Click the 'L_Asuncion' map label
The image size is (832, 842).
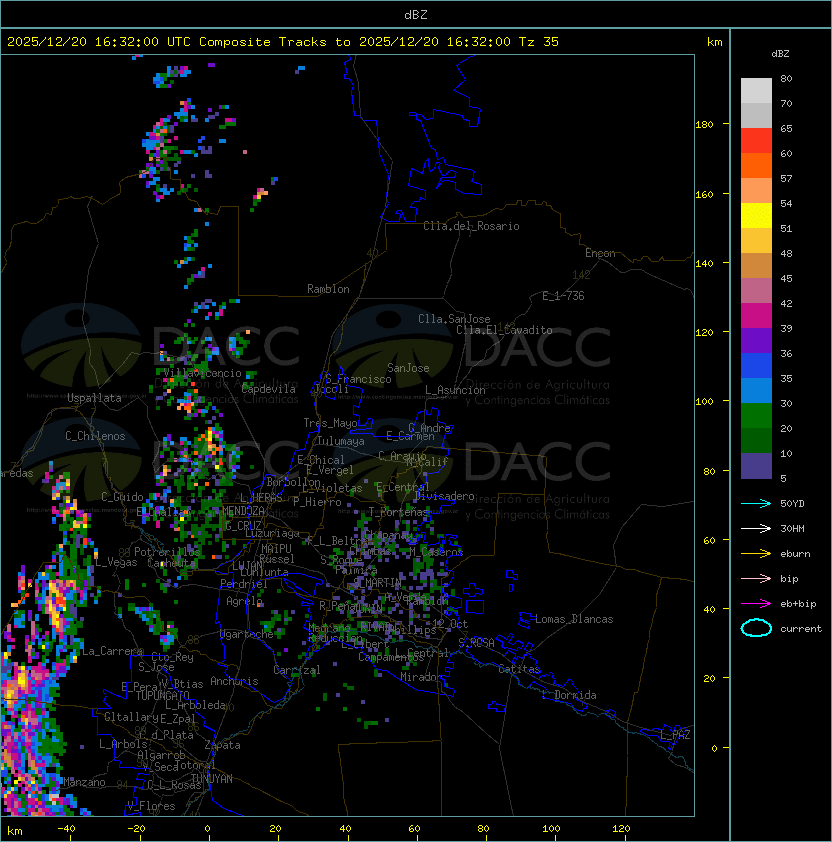(455, 390)
